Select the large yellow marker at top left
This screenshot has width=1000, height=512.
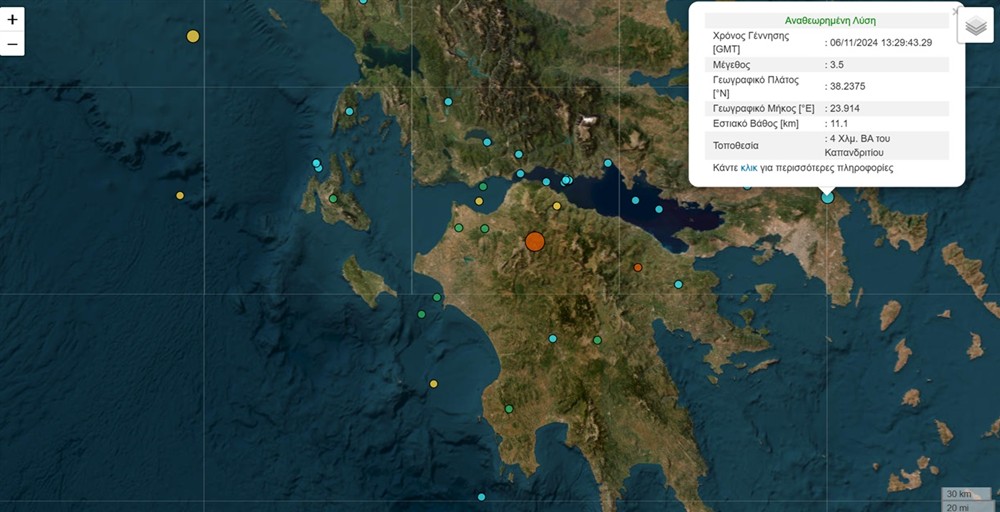click(193, 36)
